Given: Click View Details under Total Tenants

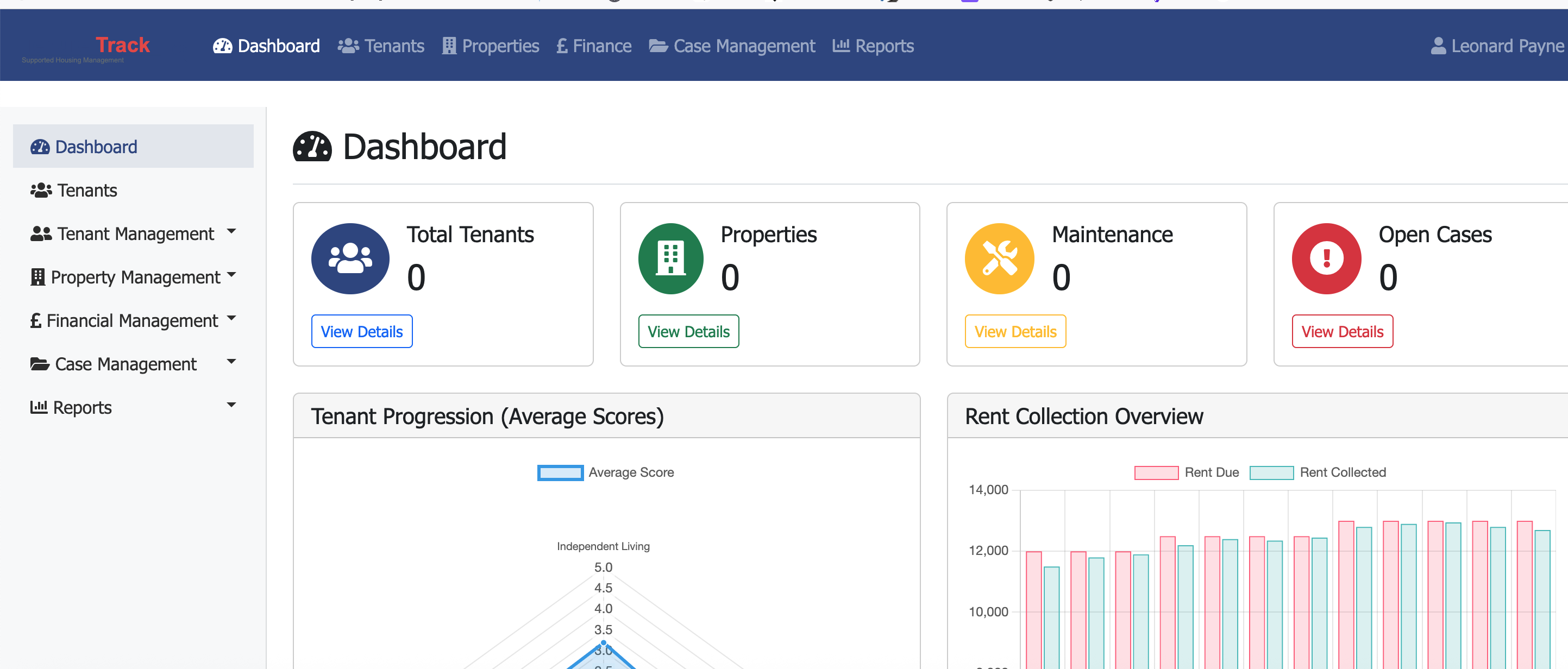Looking at the screenshot, I should pos(361,331).
